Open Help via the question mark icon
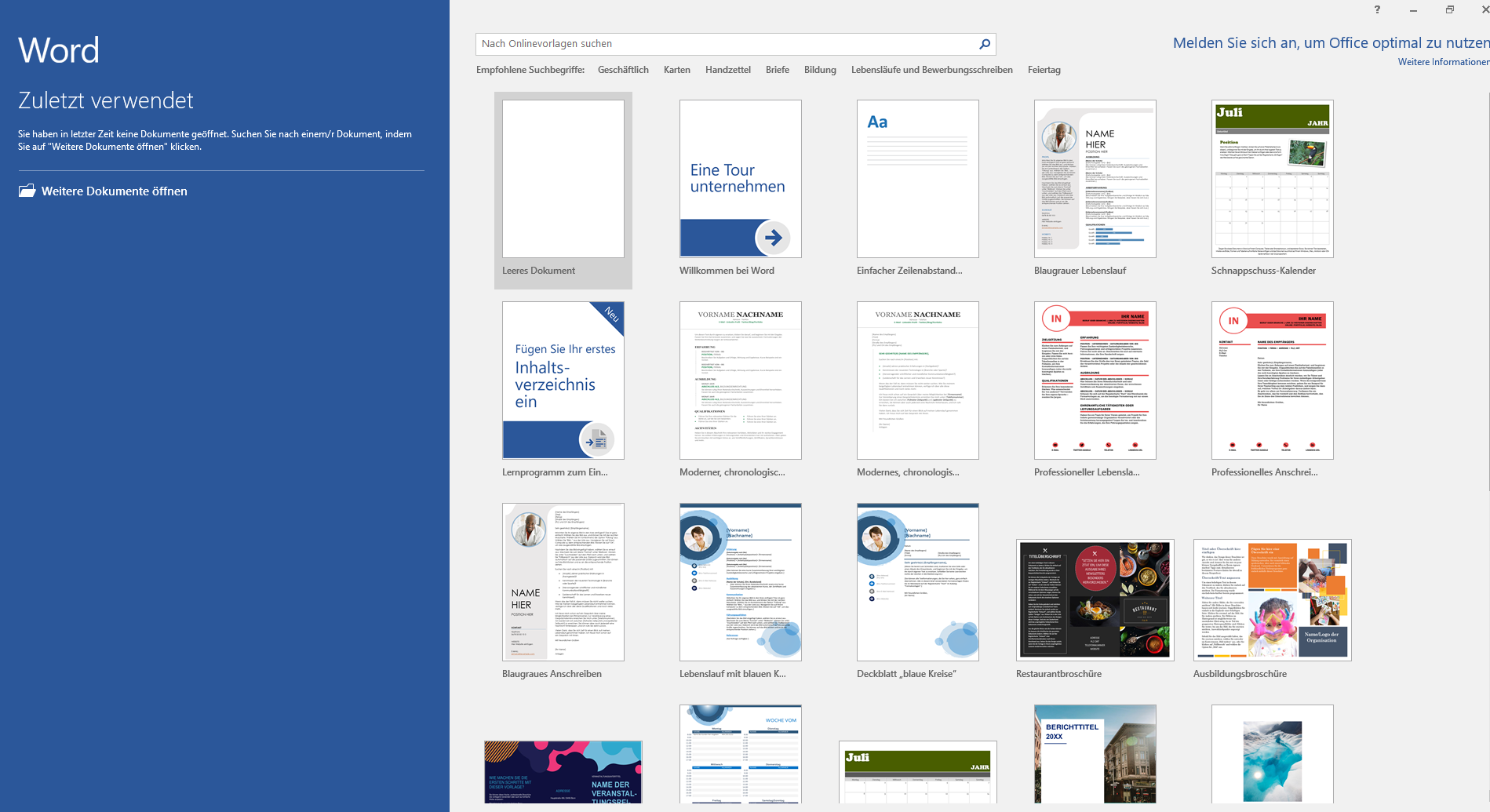 [1377, 9]
